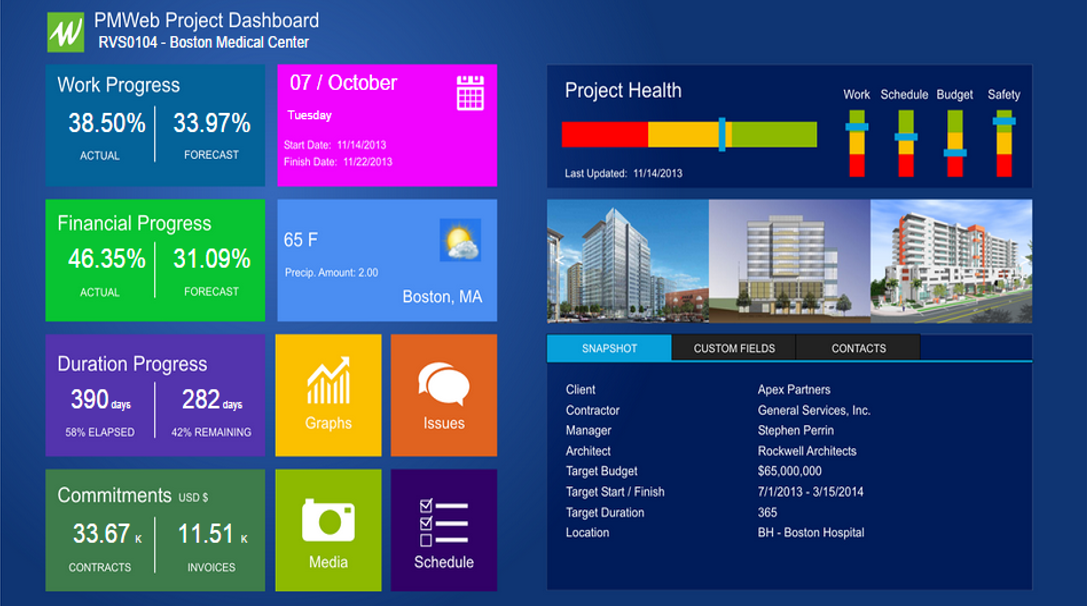Click the 65 F temperature reading

pyautogui.click(x=301, y=240)
